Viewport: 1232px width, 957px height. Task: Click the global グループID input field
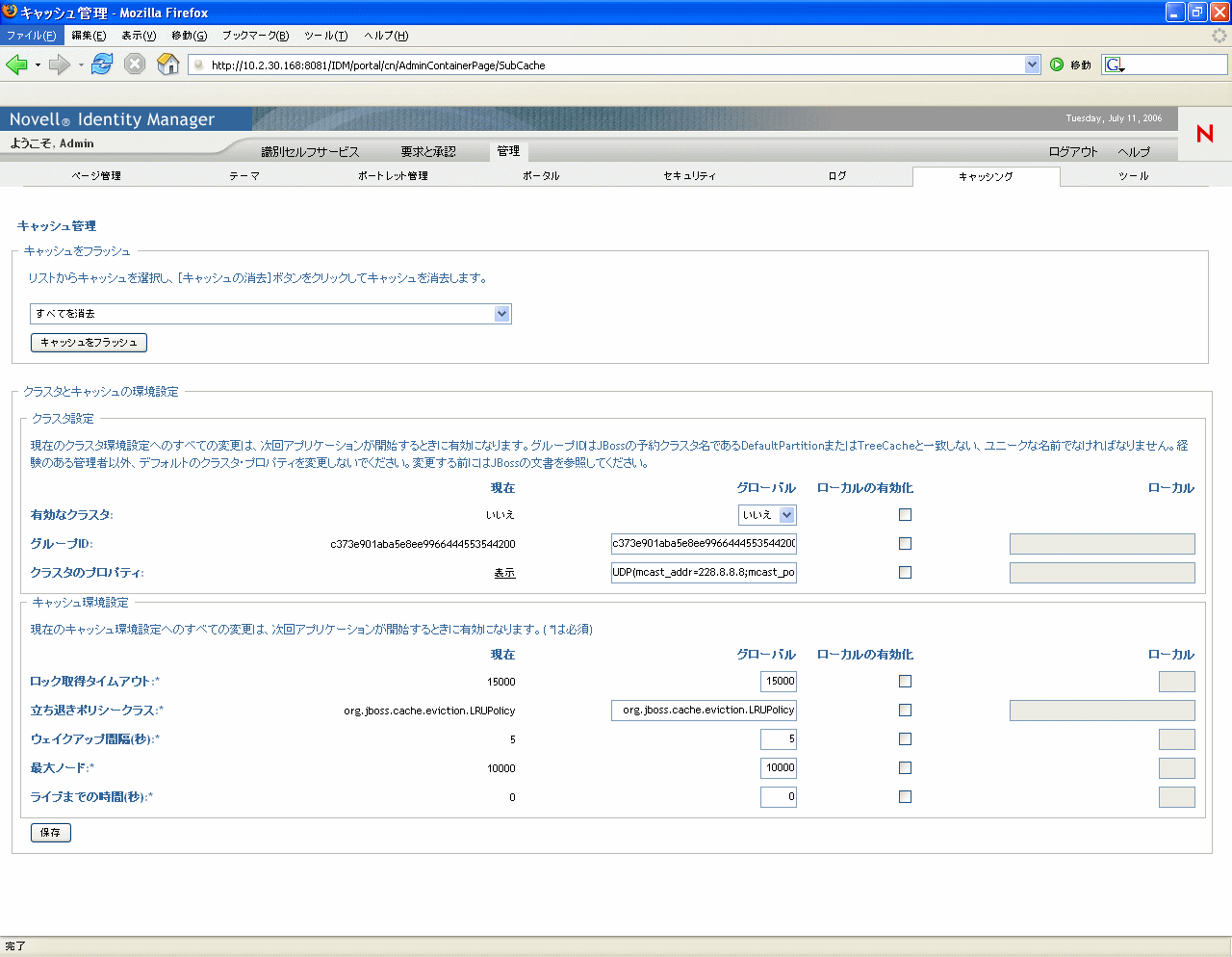click(704, 544)
